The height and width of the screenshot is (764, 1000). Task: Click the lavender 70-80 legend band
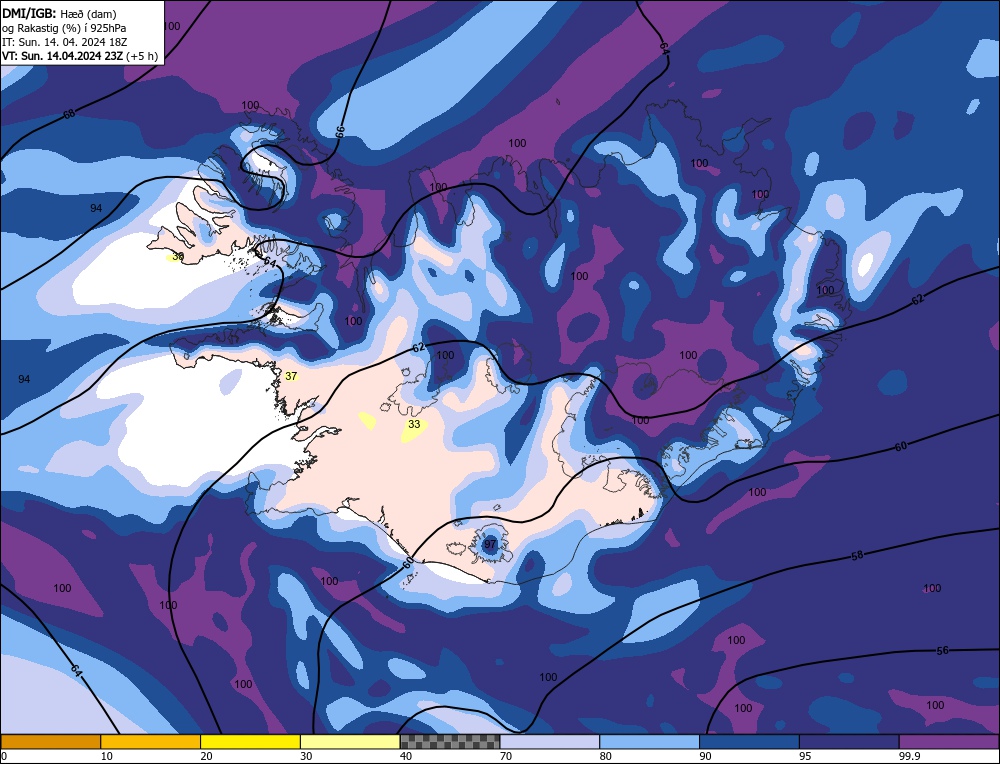pyautogui.click(x=550, y=741)
